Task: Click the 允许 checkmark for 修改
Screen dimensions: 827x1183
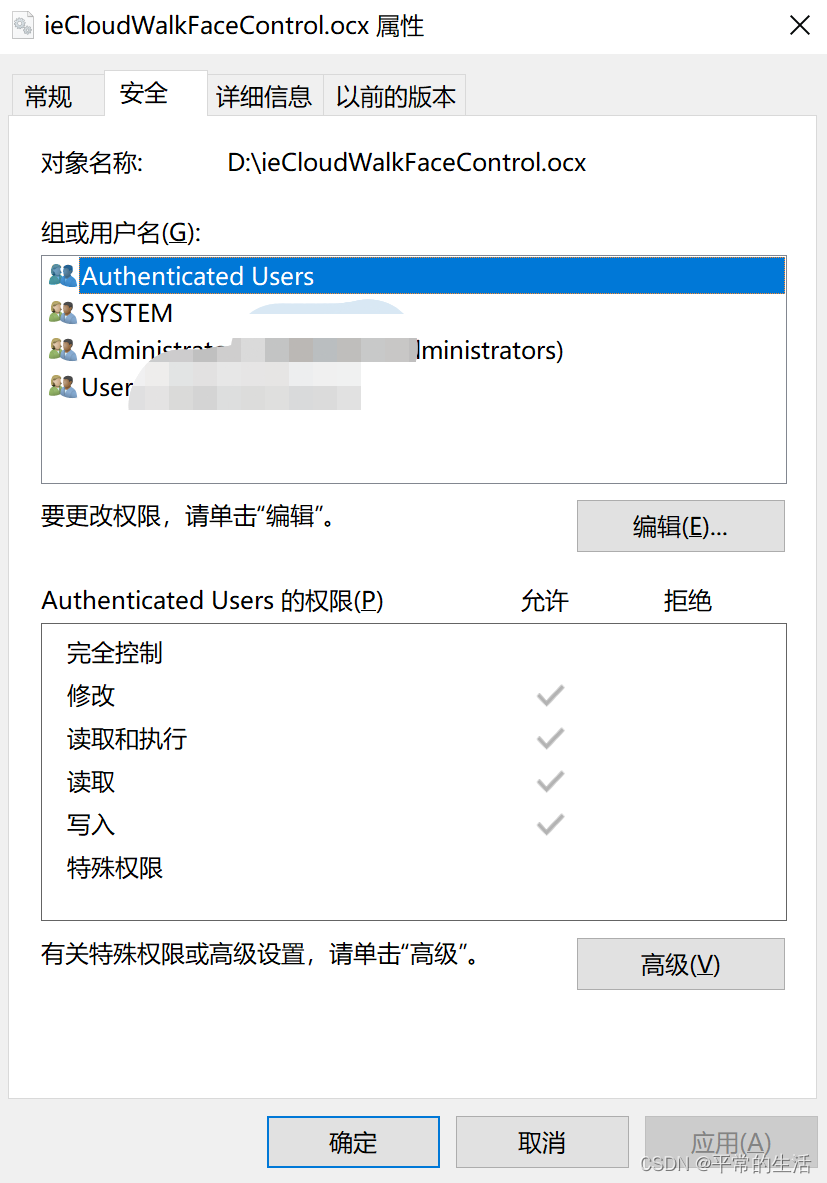Action: [549, 695]
